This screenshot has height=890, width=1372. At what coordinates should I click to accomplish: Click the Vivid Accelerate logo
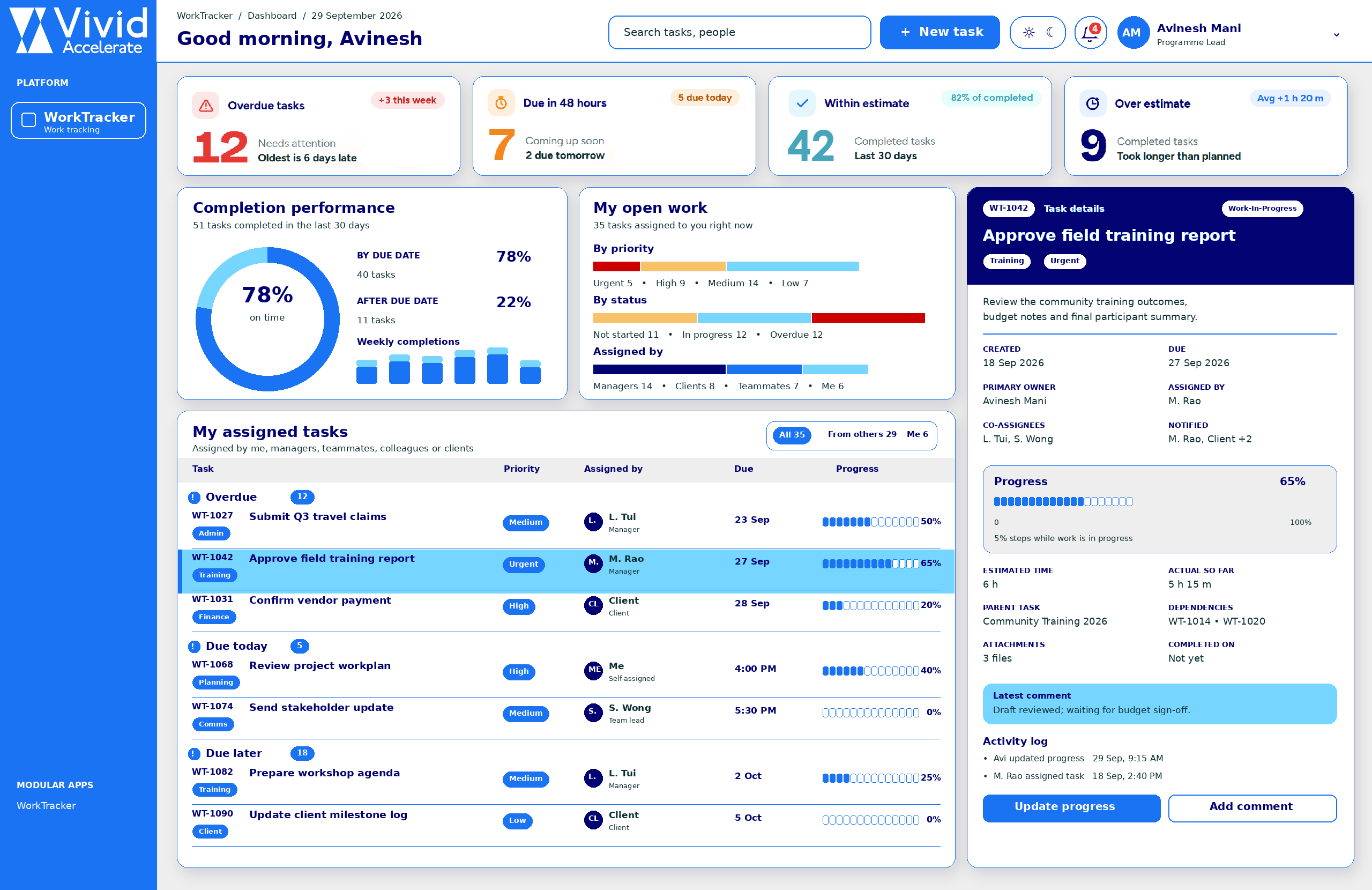point(78,31)
